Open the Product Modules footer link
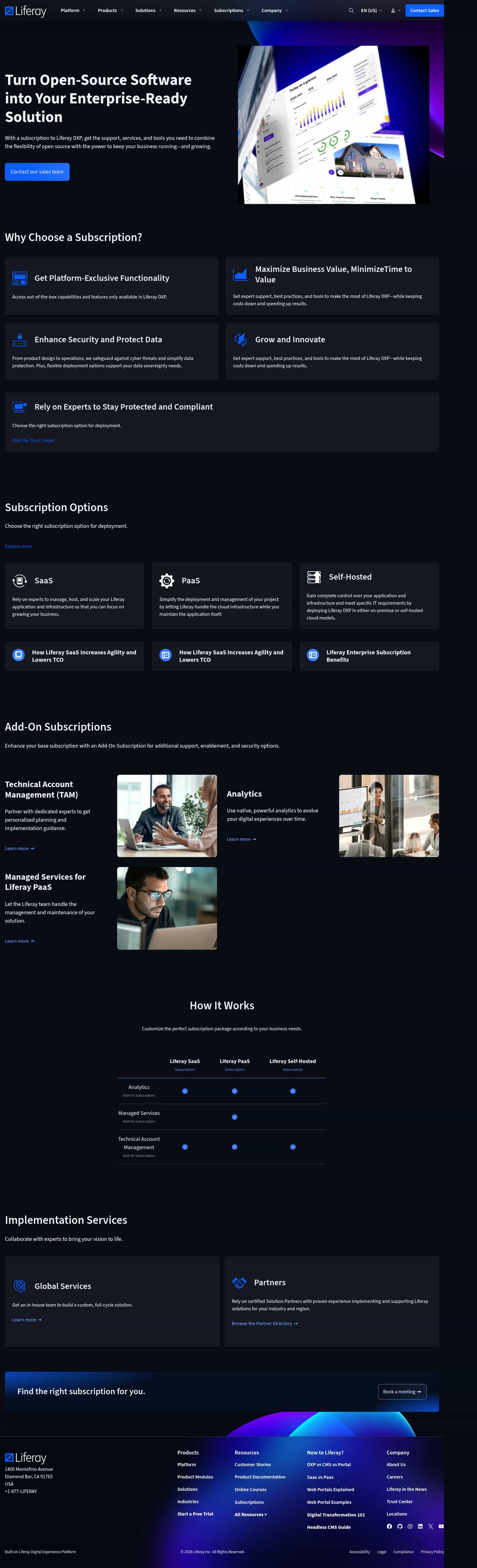Screen dimensions: 477x1568 coord(195,1477)
